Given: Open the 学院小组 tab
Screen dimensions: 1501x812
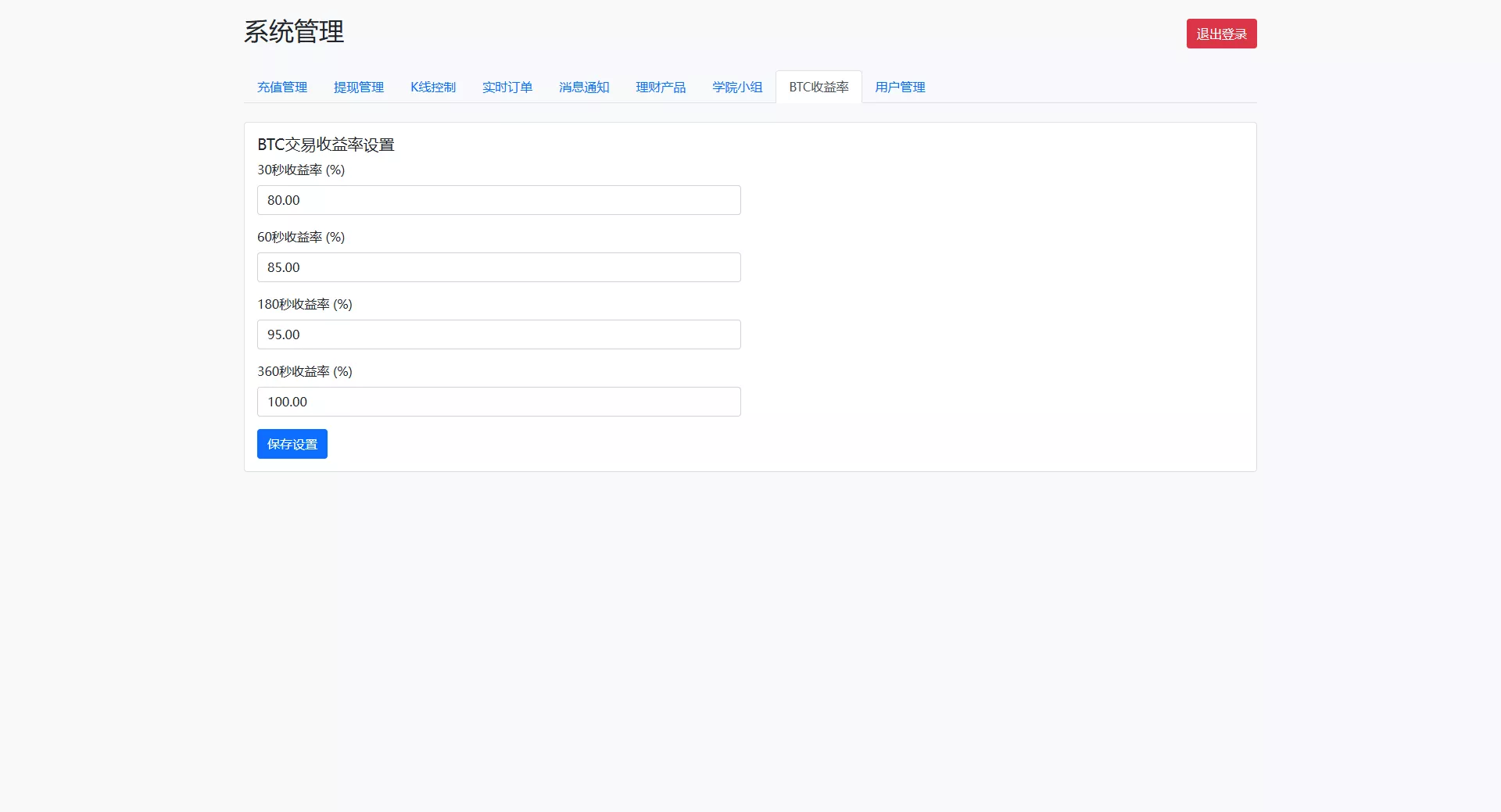Looking at the screenshot, I should [737, 88].
